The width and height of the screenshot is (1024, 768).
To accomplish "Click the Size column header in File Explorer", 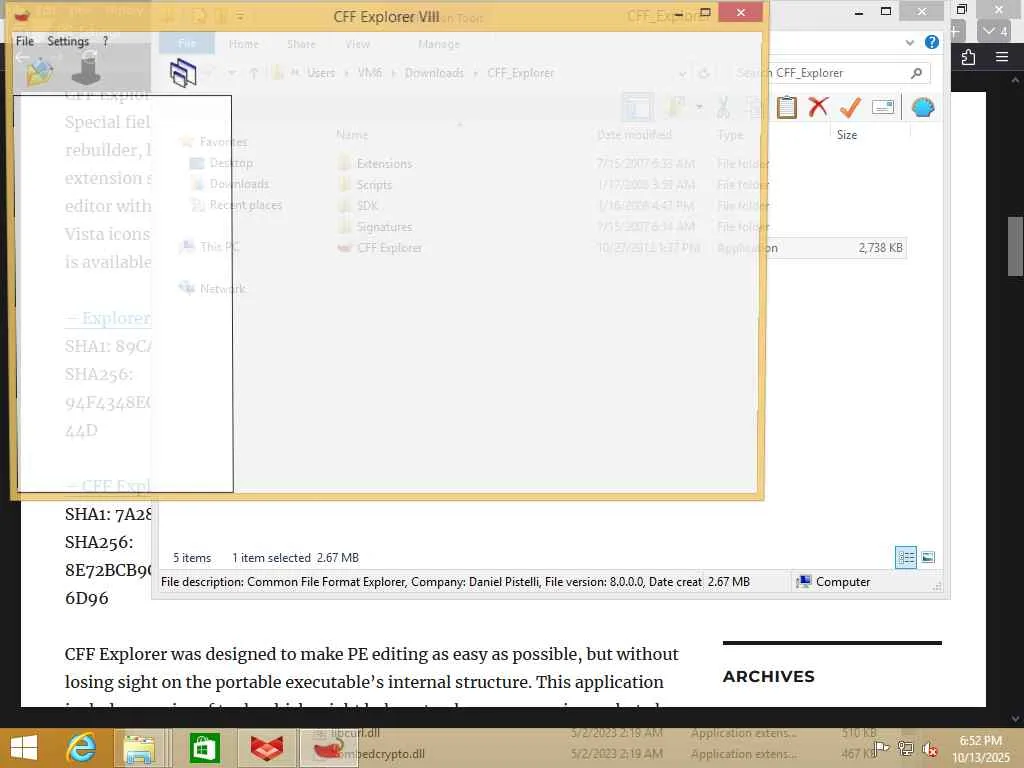I will tap(847, 135).
